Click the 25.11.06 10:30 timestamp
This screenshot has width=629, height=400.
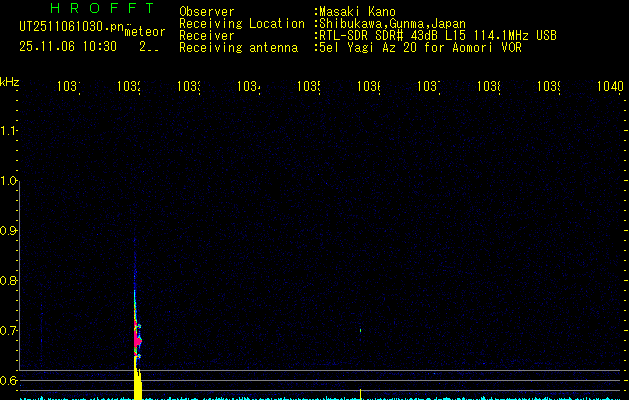[68, 46]
